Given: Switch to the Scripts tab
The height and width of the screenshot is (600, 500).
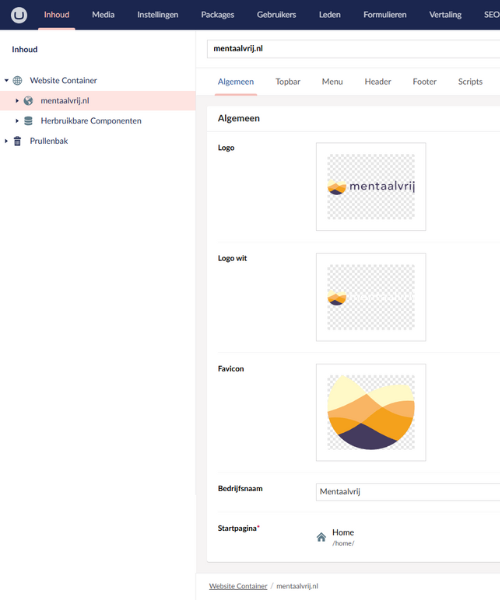Looking at the screenshot, I should pos(470,82).
